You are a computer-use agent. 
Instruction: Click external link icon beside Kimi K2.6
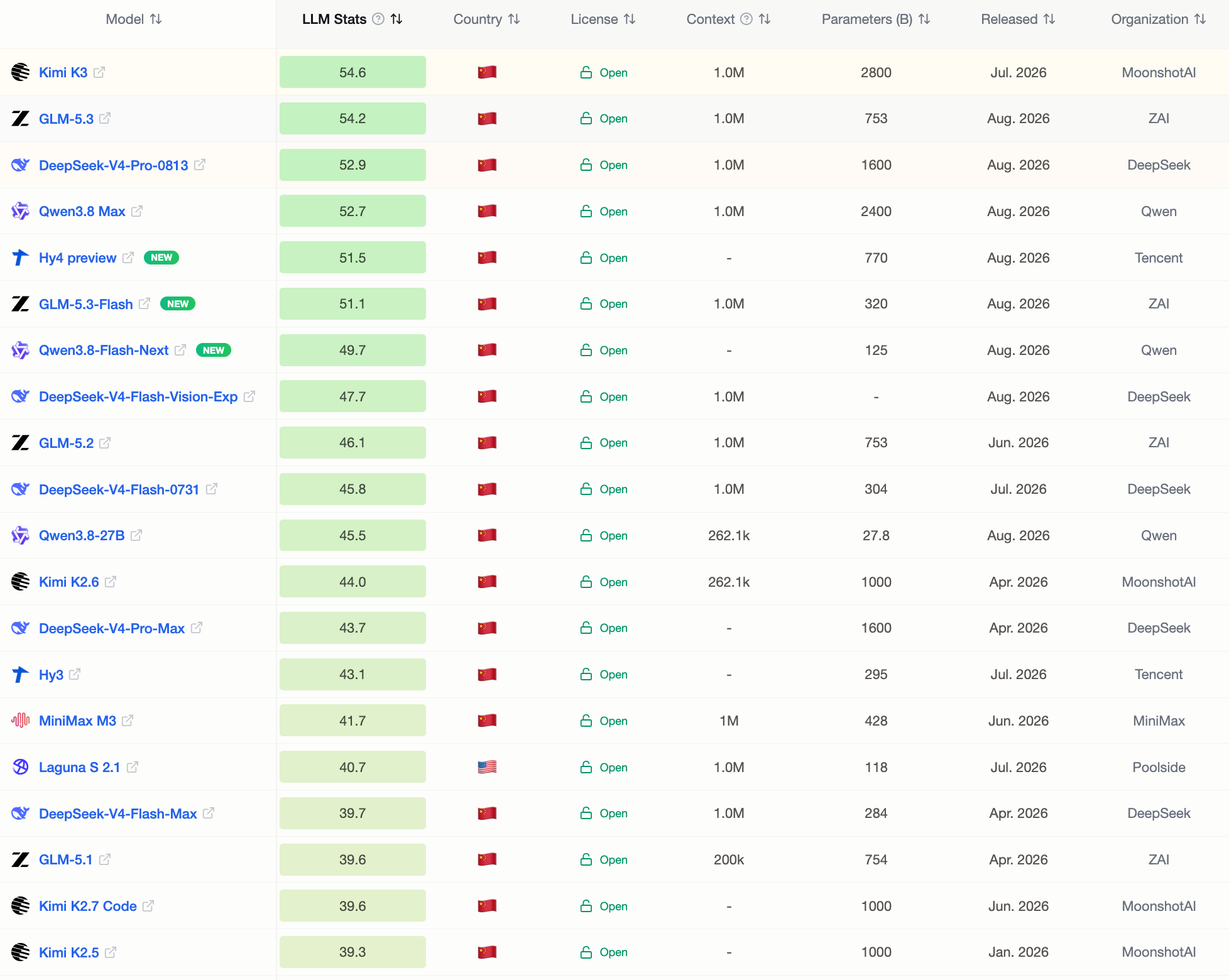[111, 582]
